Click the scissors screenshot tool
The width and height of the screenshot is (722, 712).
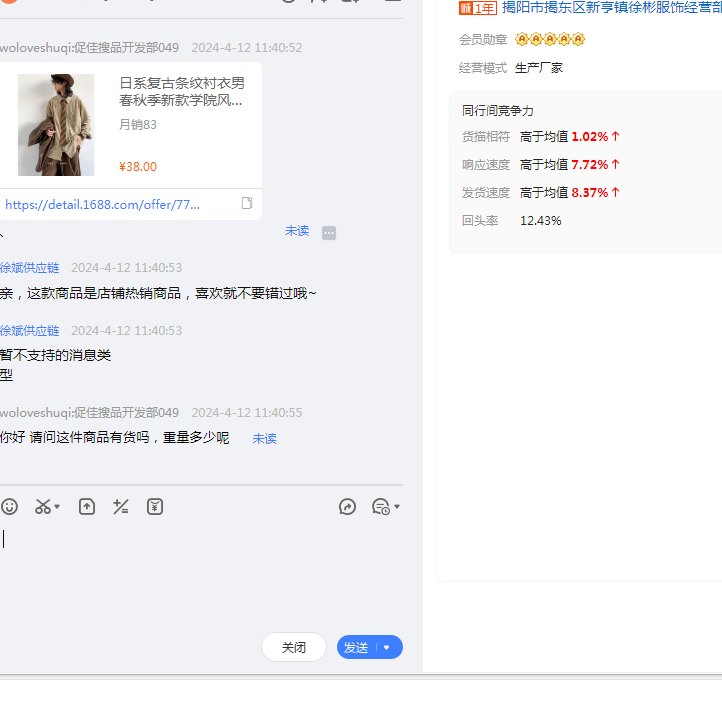[x=42, y=507]
